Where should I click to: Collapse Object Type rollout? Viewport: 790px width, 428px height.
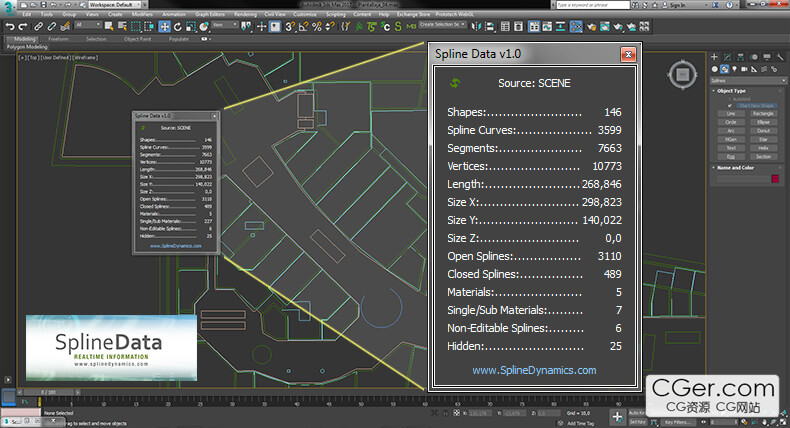point(731,91)
